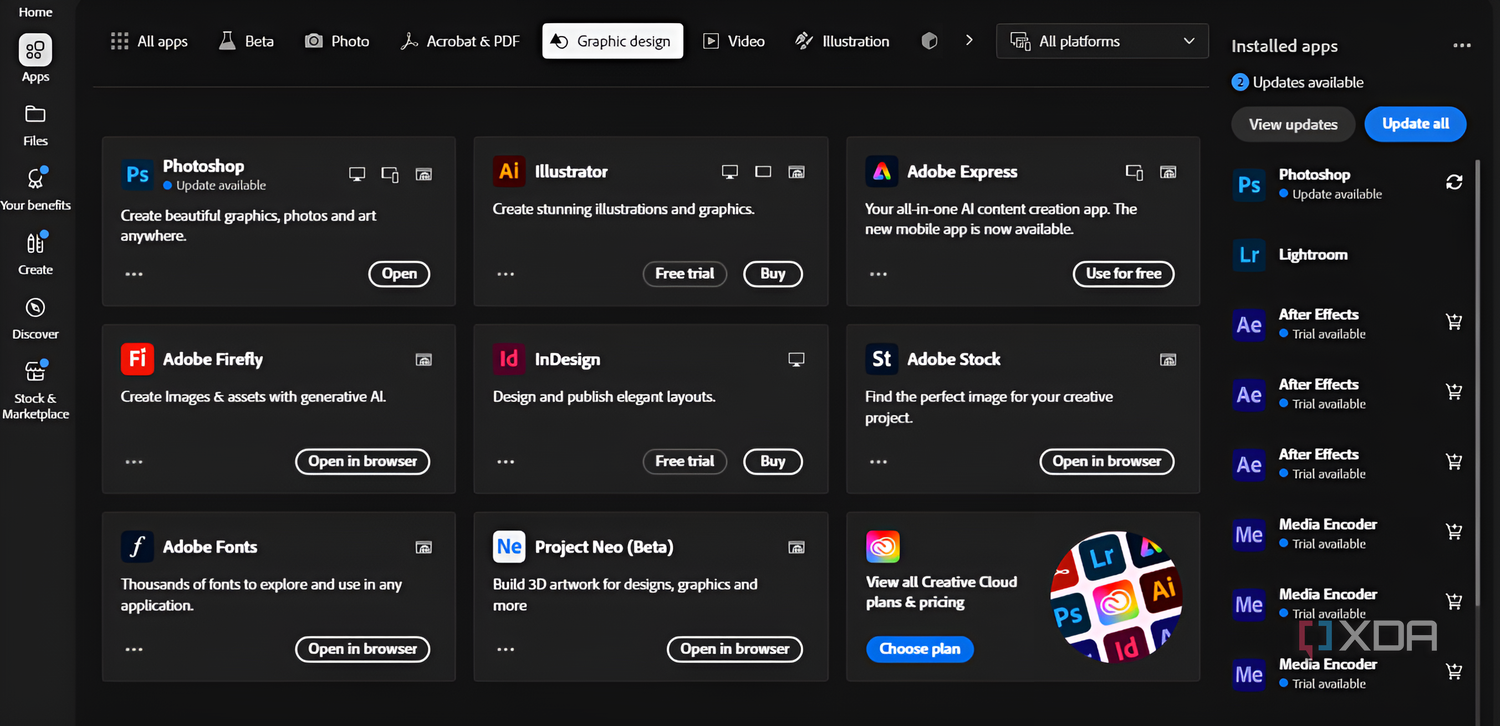Screen dimensions: 1500x726
Task: Open the Illustrator card more options menu
Action: (506, 274)
